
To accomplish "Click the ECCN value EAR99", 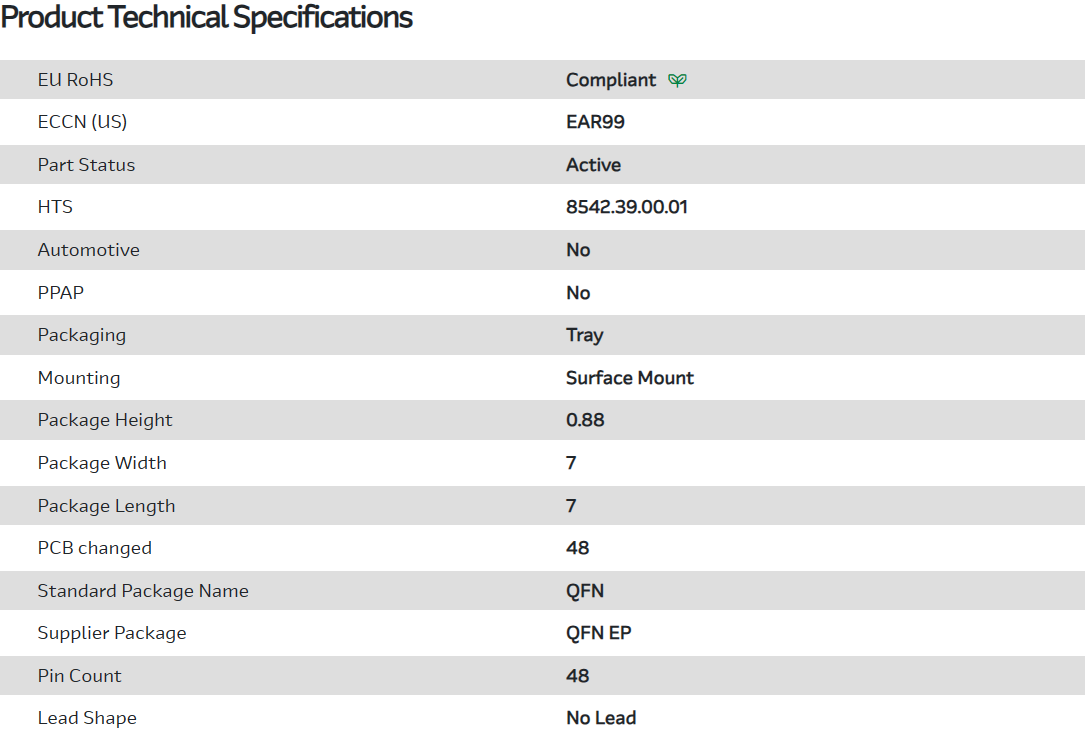I will 595,122.
